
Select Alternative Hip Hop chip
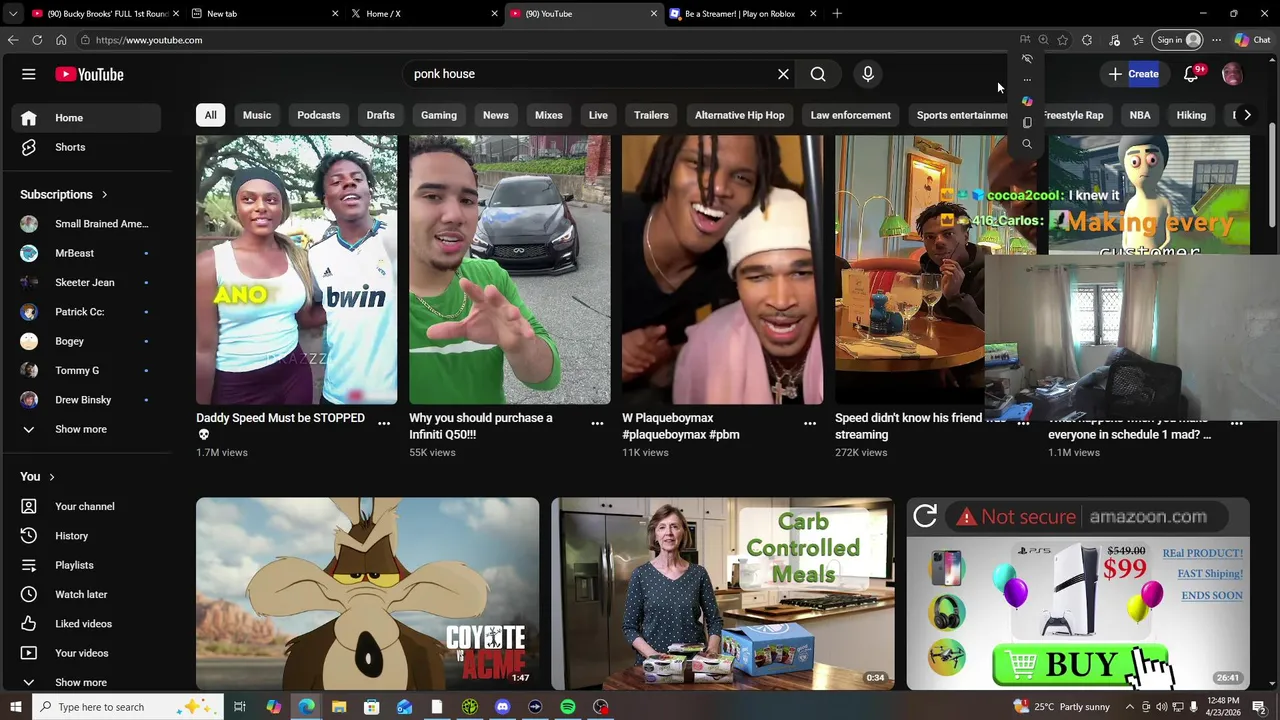tap(740, 115)
